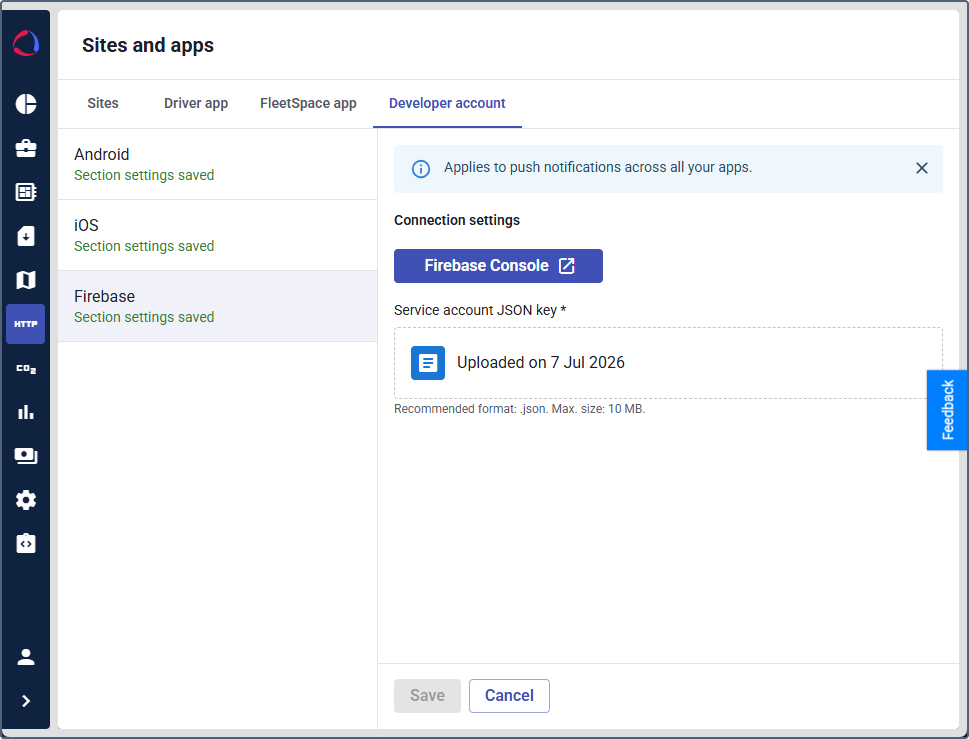969x739 pixels.
Task: Open the developer code clipboard icon
Action: 26,544
